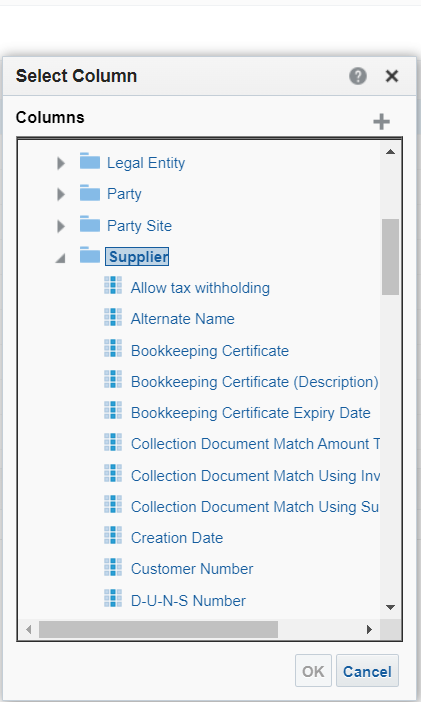
Task: Click the column icon beside Alternate Name
Action: [x=113, y=317]
